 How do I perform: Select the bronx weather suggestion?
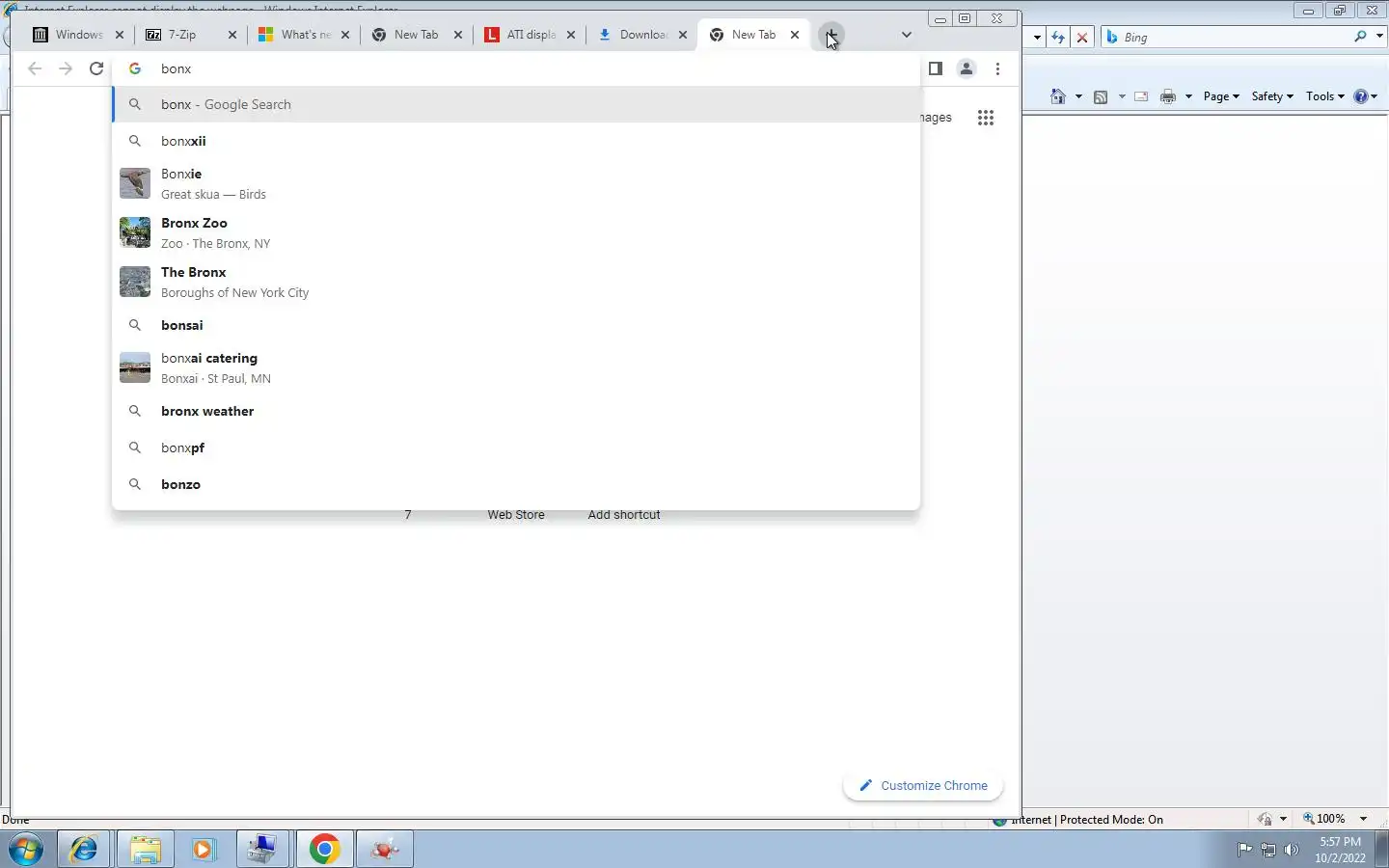click(516, 411)
